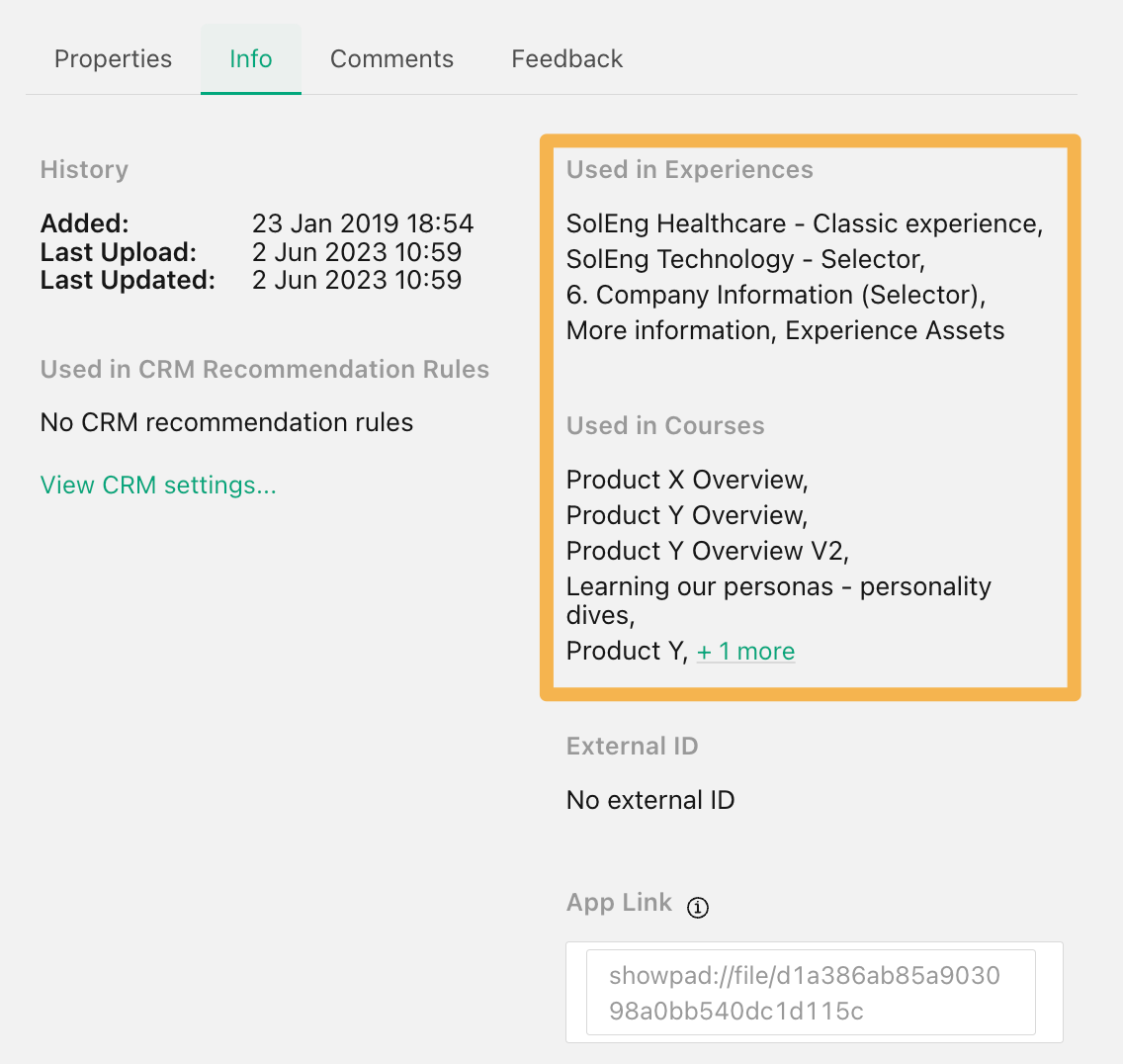This screenshot has width=1123, height=1064.
Task: Click Learning our personas course entry
Action: 779,600
